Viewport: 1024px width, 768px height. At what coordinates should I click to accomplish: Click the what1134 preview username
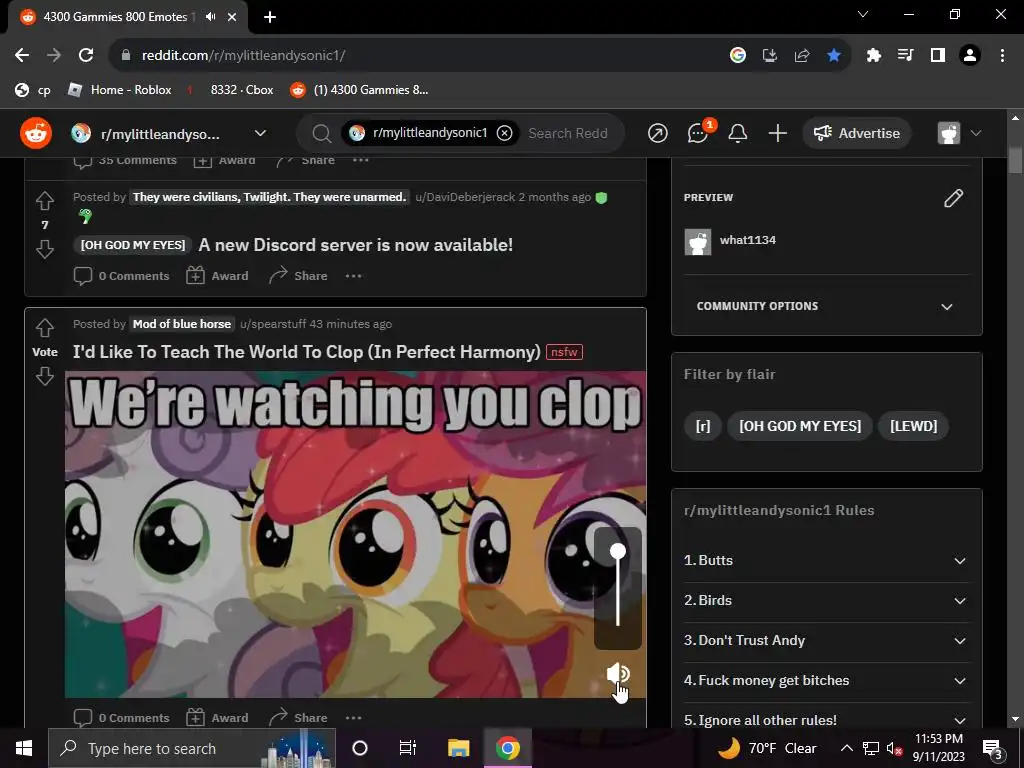coord(748,240)
